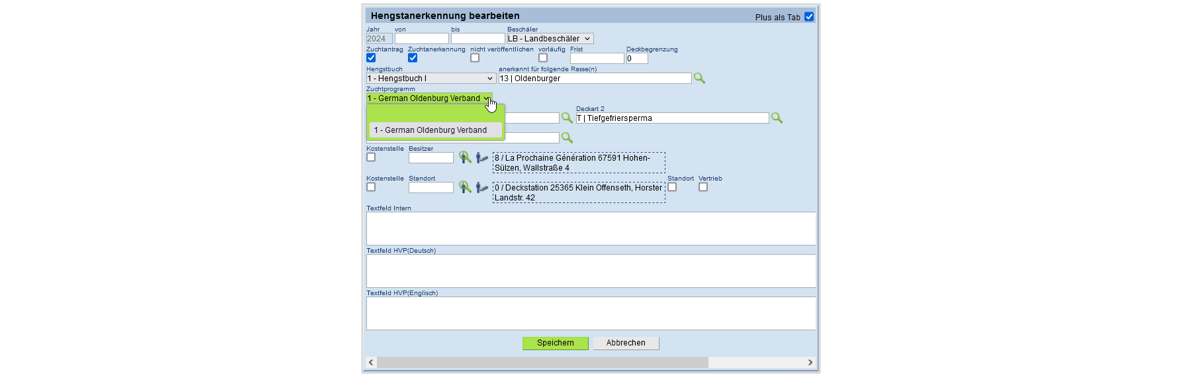Viewport: 1183px width, 379px height.
Task: Click the anerkannt für folgende Rasse(n) field
Action: tap(595, 78)
